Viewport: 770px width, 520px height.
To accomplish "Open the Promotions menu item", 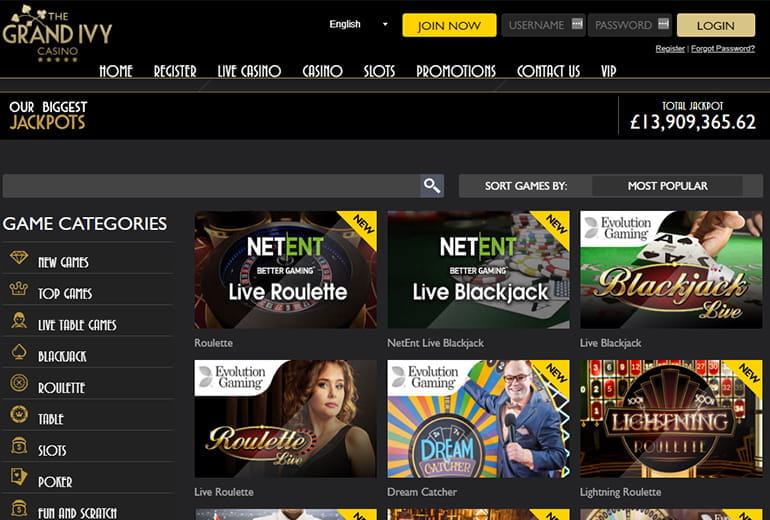I will 456,71.
